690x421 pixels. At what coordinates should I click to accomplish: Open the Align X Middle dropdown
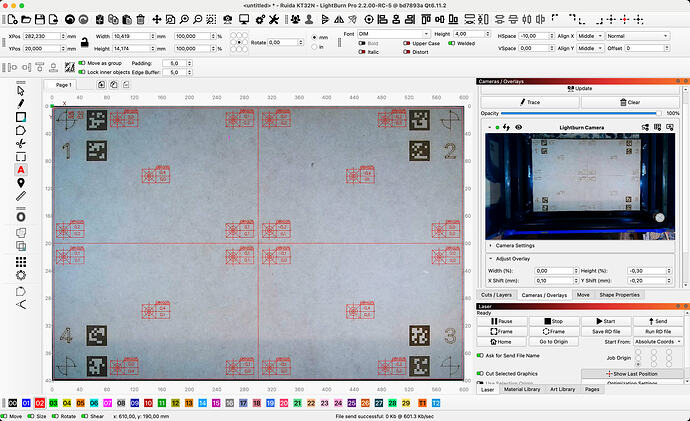point(590,36)
